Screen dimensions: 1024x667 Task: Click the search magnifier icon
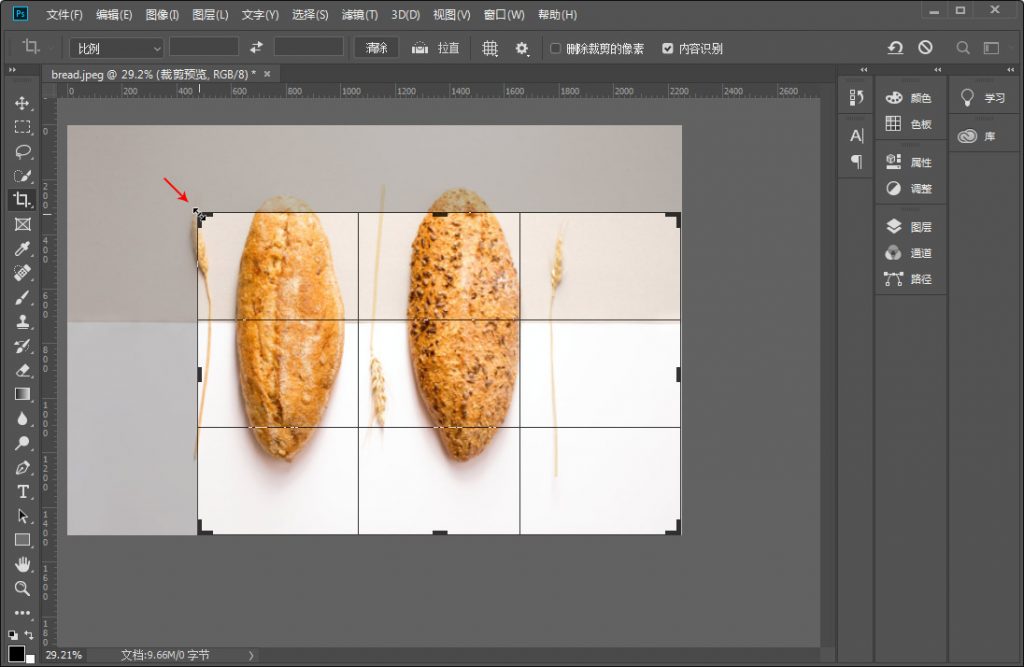tap(963, 48)
